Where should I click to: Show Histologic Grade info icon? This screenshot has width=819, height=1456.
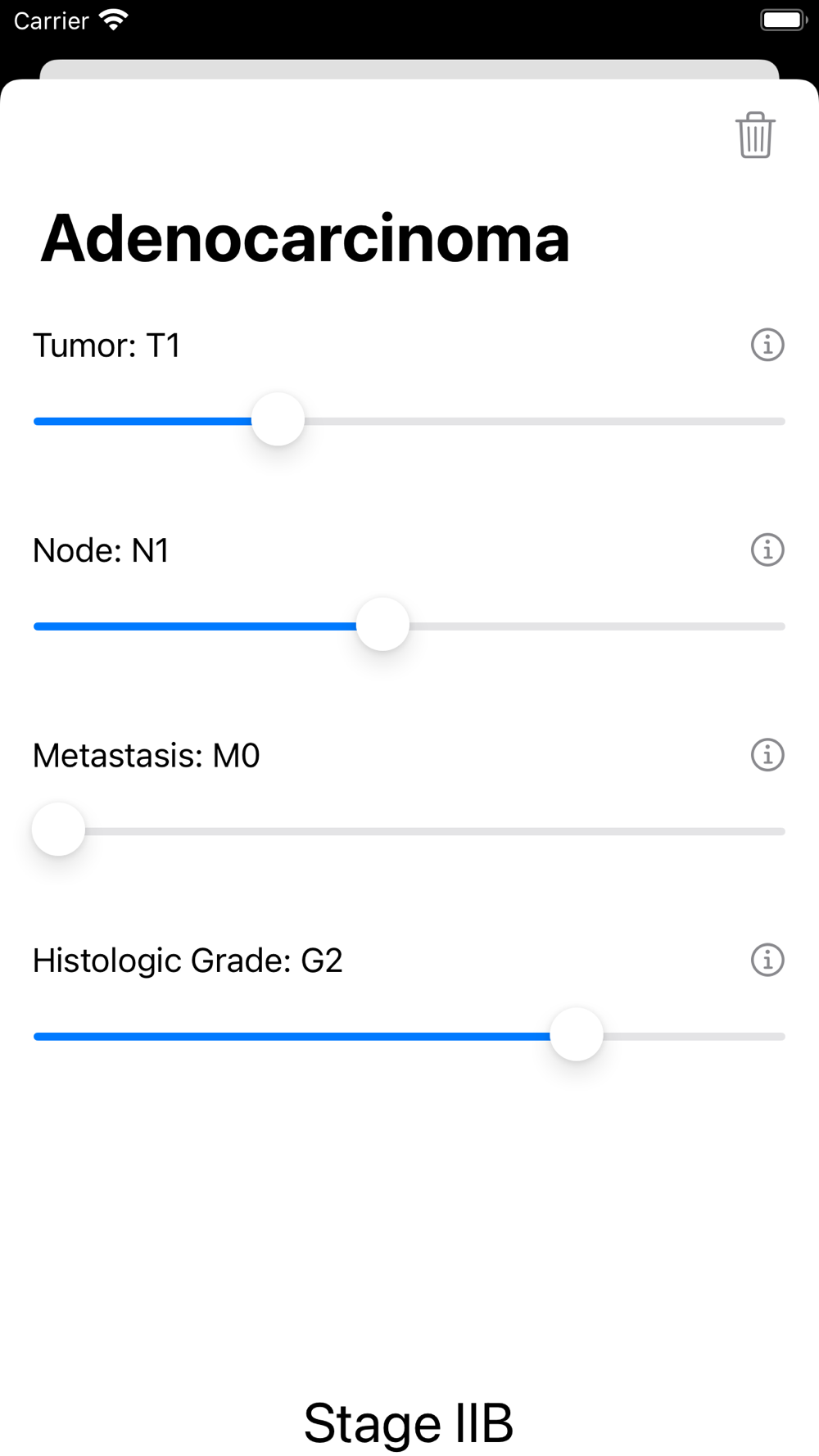(767, 960)
